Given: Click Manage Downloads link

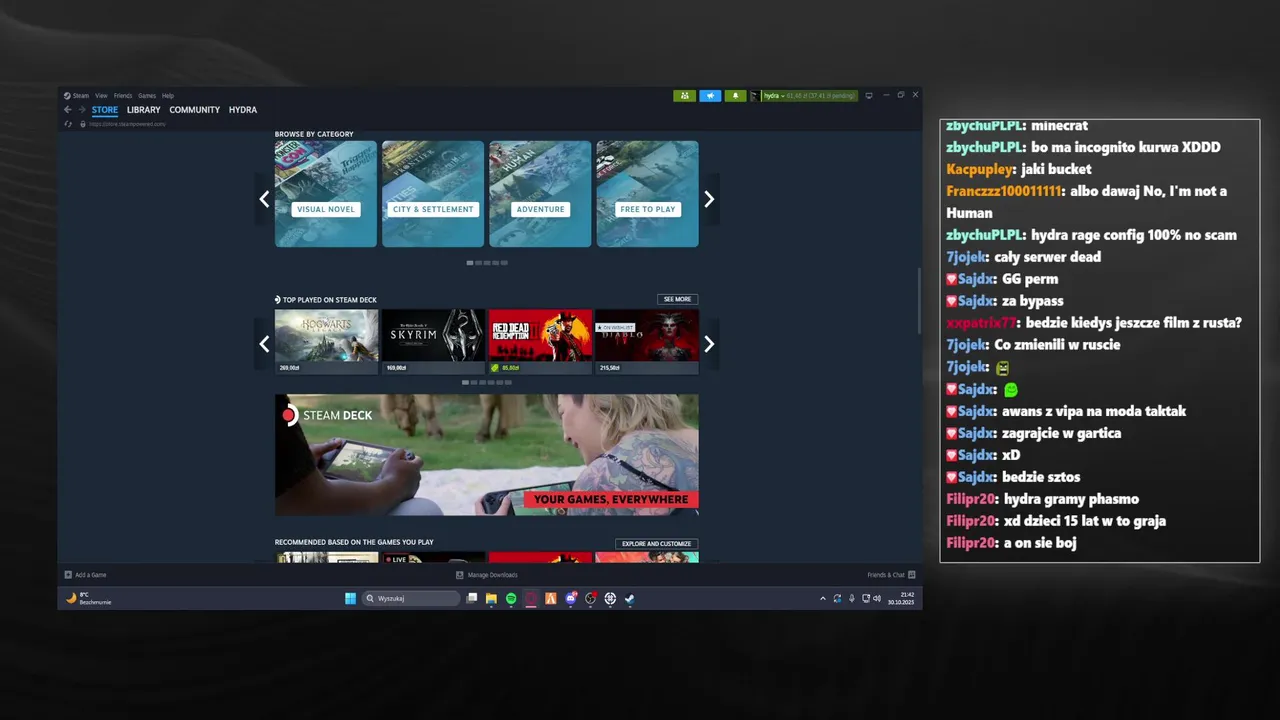Looking at the screenshot, I should click(492, 575).
